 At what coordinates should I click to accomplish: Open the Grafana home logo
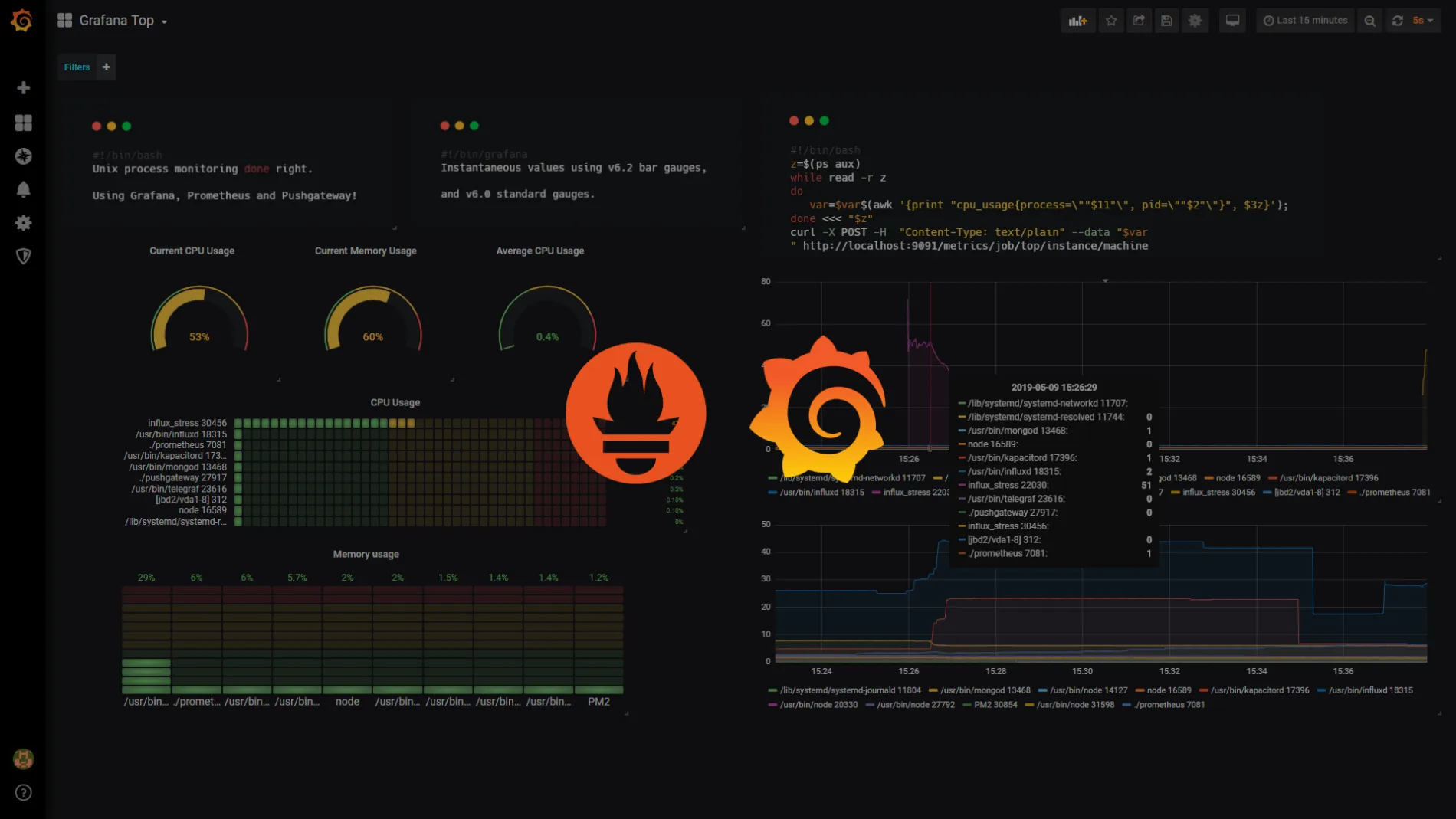(22, 21)
